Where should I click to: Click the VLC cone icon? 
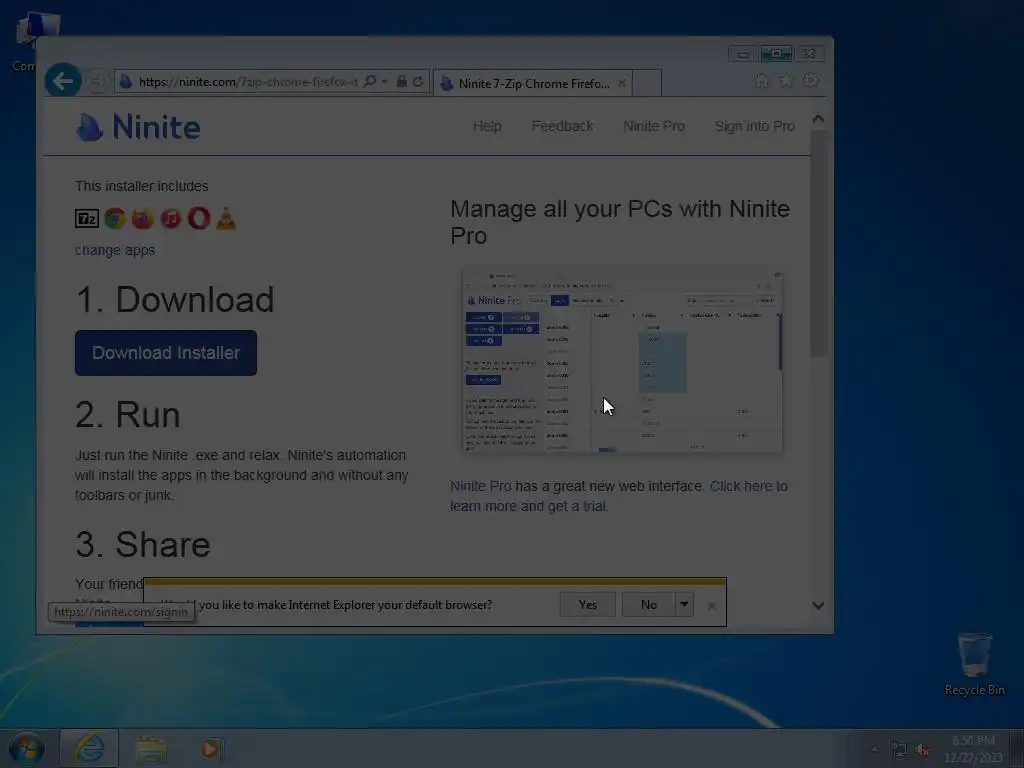226,218
